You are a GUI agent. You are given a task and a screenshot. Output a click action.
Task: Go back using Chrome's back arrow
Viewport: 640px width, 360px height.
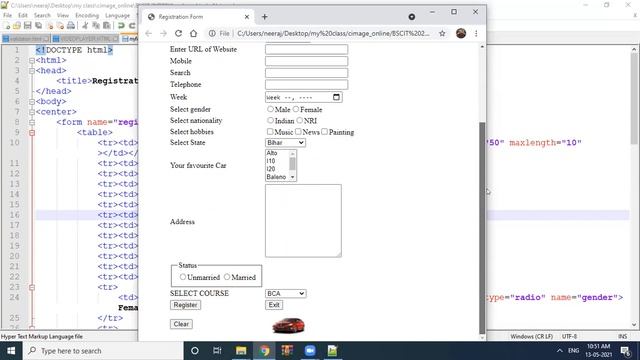149,33
